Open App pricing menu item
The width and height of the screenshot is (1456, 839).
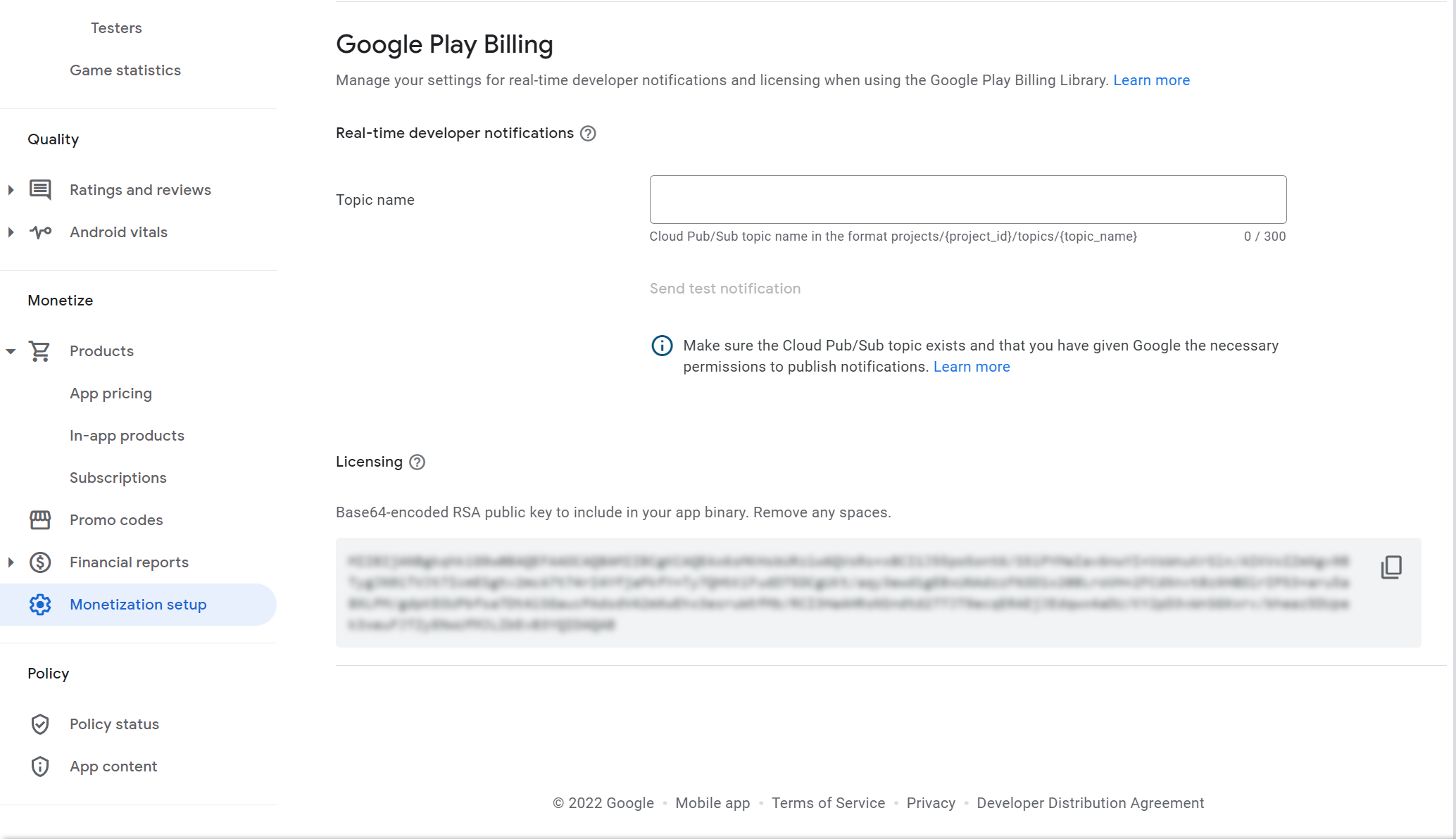[111, 393]
